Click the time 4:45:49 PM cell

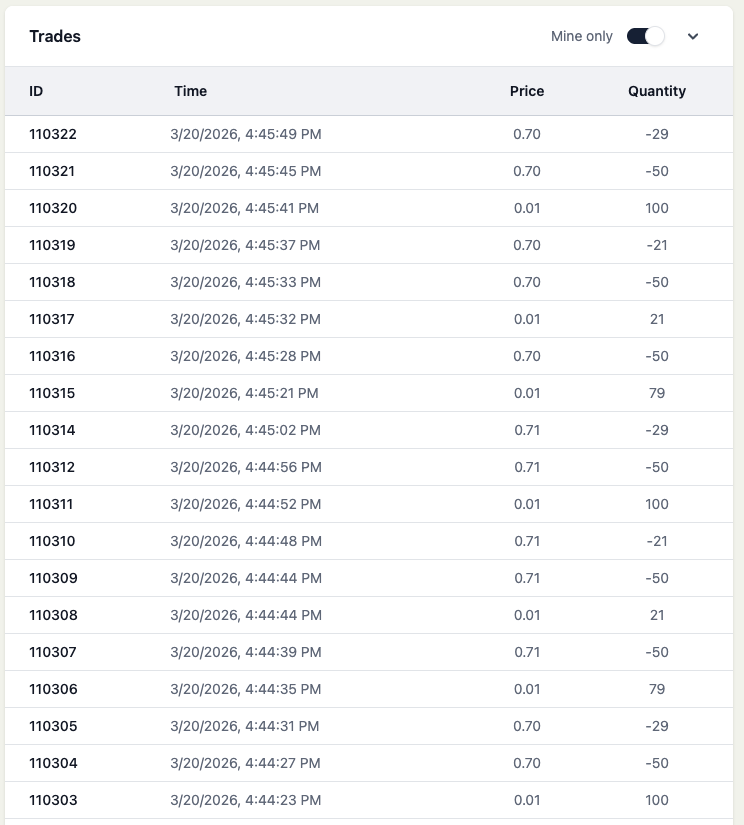246,134
